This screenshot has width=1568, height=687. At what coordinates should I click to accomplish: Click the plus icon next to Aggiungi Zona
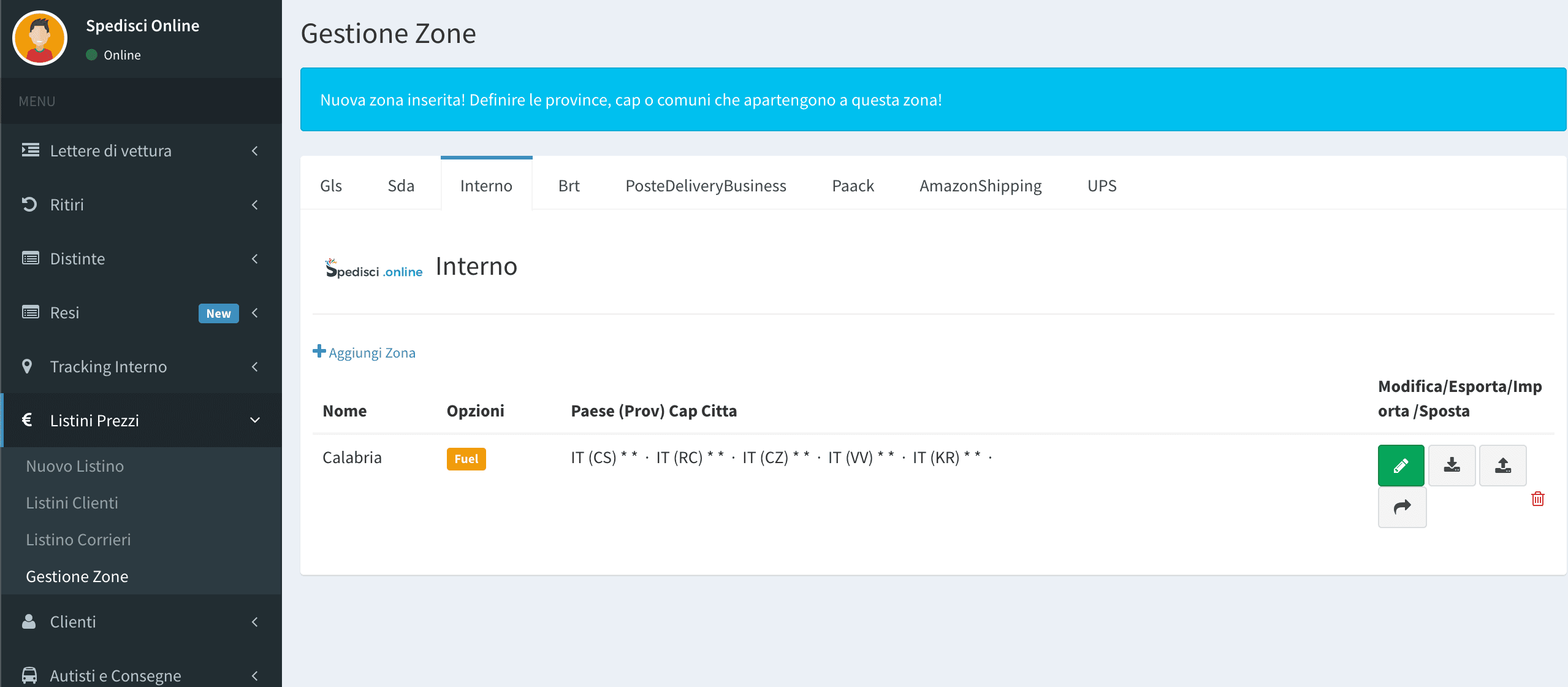coord(319,351)
